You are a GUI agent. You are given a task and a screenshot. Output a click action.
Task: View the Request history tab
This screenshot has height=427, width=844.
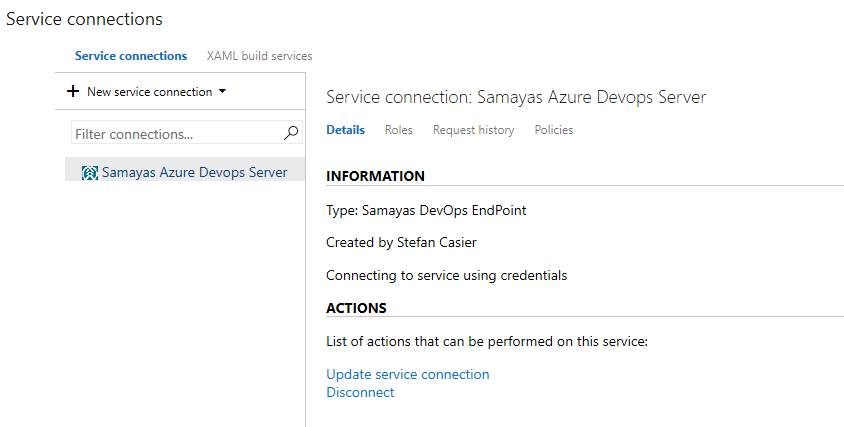(473, 130)
